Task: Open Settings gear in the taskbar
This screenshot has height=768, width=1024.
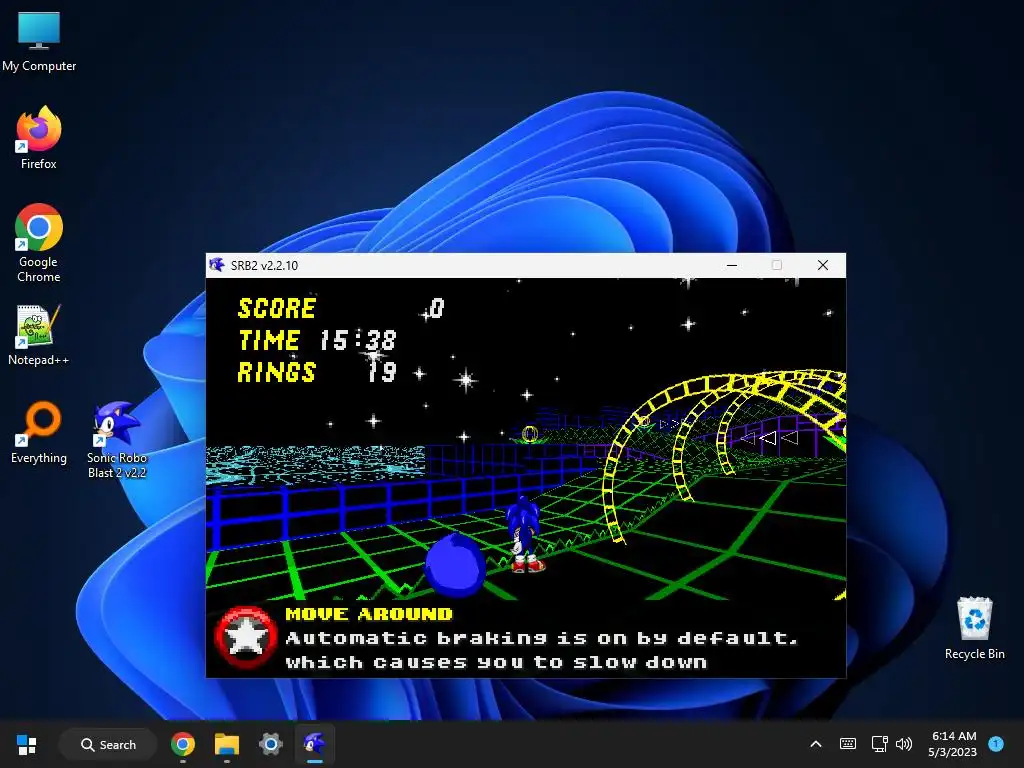Action: [270, 744]
